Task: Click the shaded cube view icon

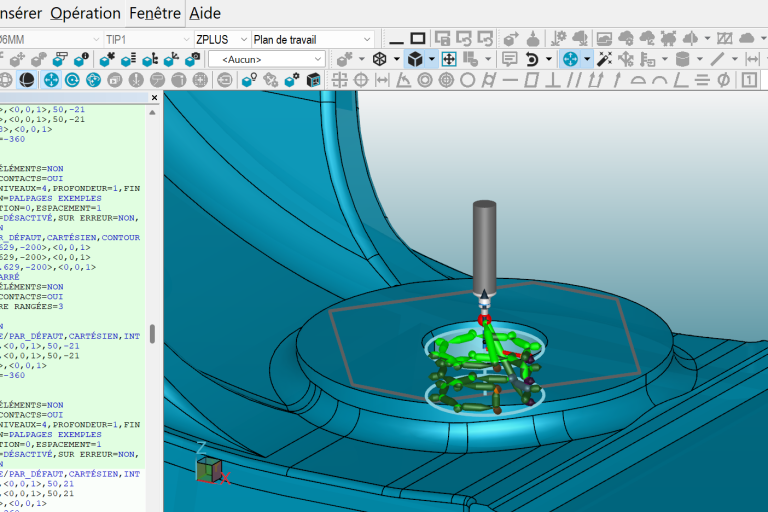Action: tap(415, 59)
